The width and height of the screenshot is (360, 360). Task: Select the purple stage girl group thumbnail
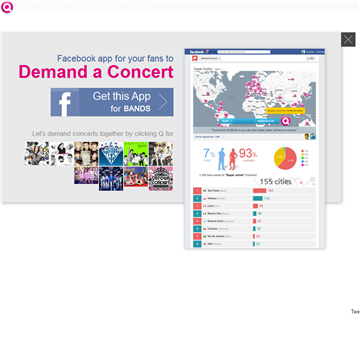pyautogui.click(x=86, y=175)
